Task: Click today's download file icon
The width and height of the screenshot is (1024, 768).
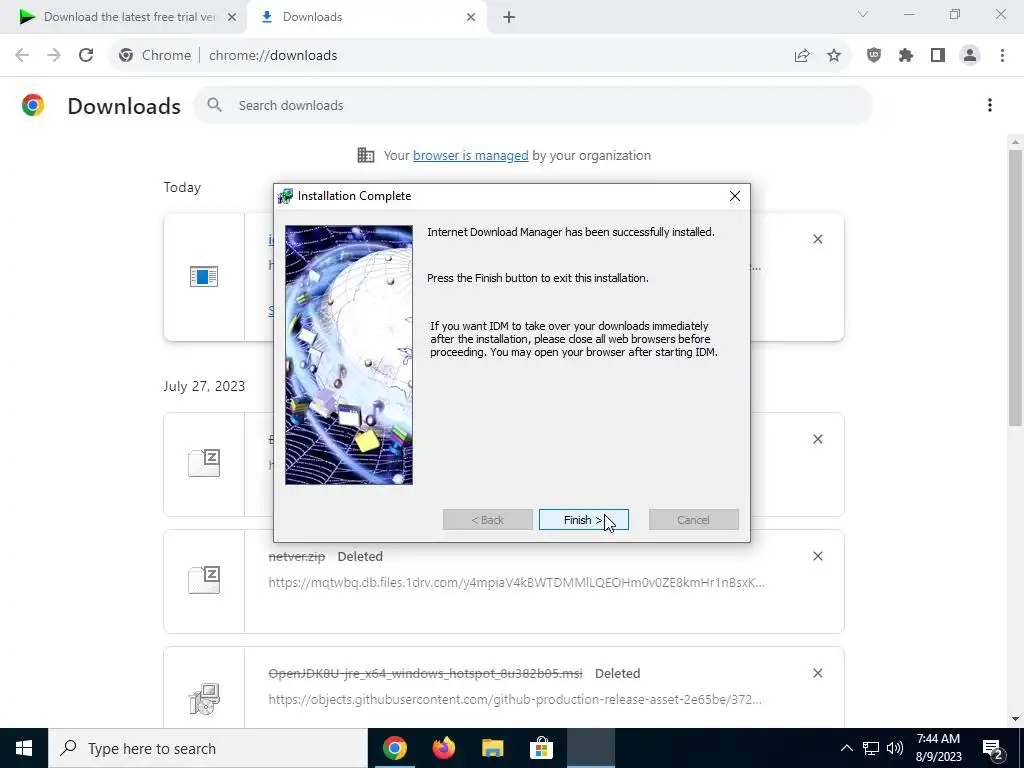Action: click(204, 276)
